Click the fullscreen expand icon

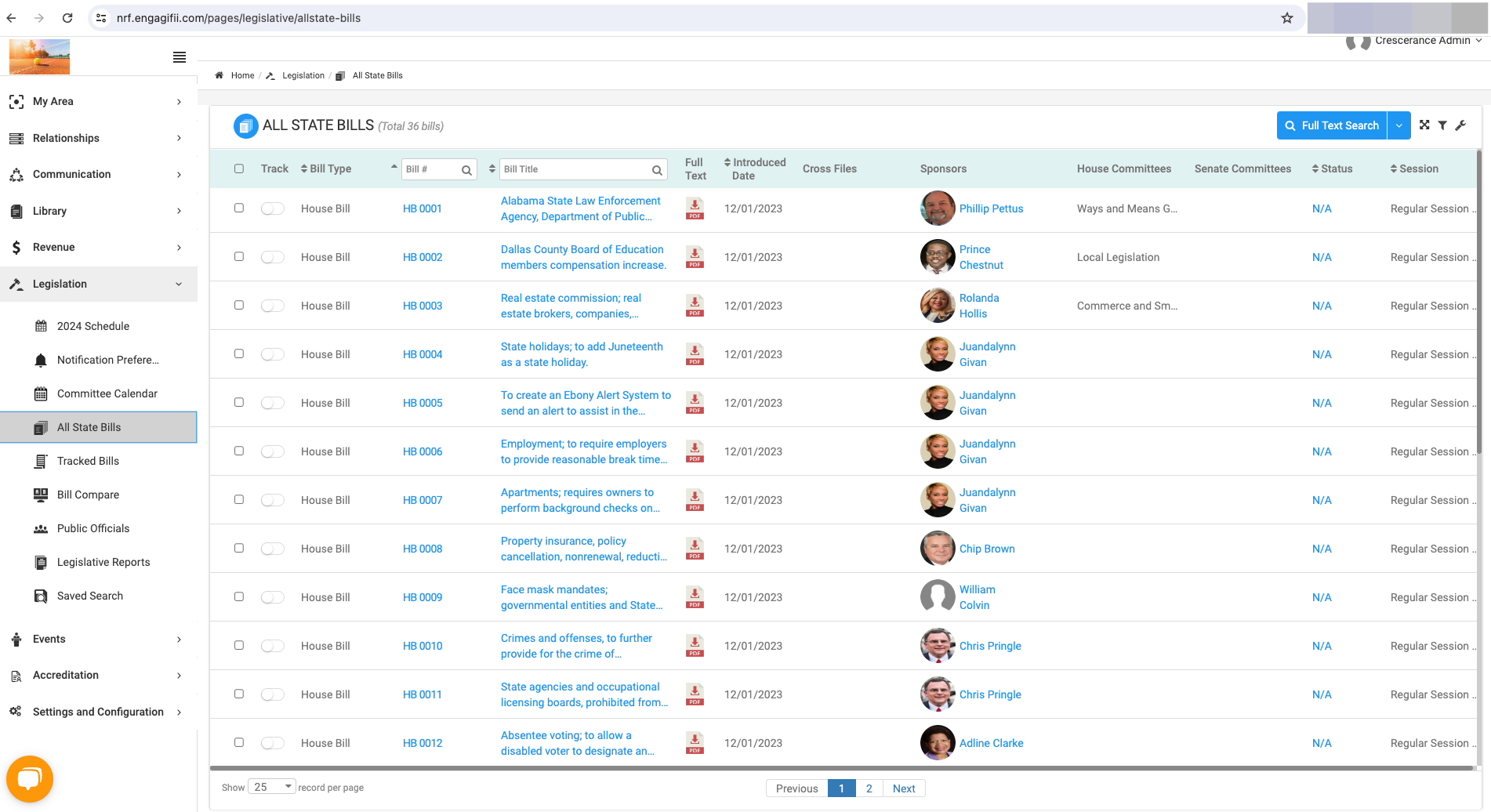click(1424, 125)
